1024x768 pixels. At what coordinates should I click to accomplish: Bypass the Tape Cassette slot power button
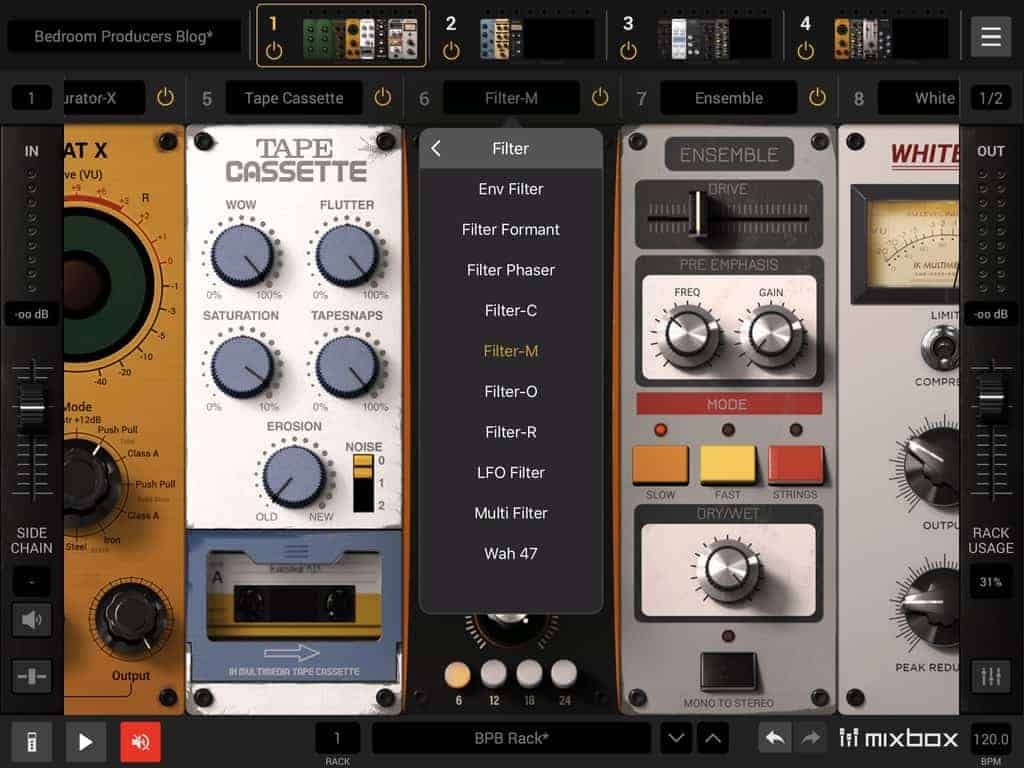pos(383,98)
